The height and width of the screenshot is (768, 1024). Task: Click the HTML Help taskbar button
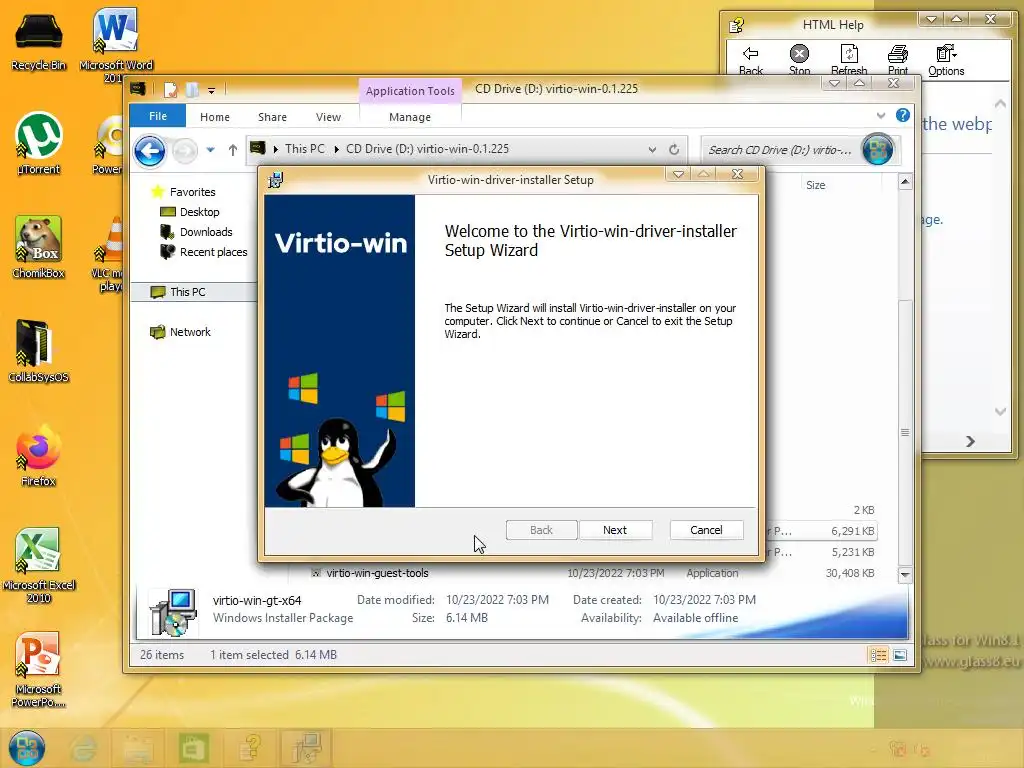(250, 748)
